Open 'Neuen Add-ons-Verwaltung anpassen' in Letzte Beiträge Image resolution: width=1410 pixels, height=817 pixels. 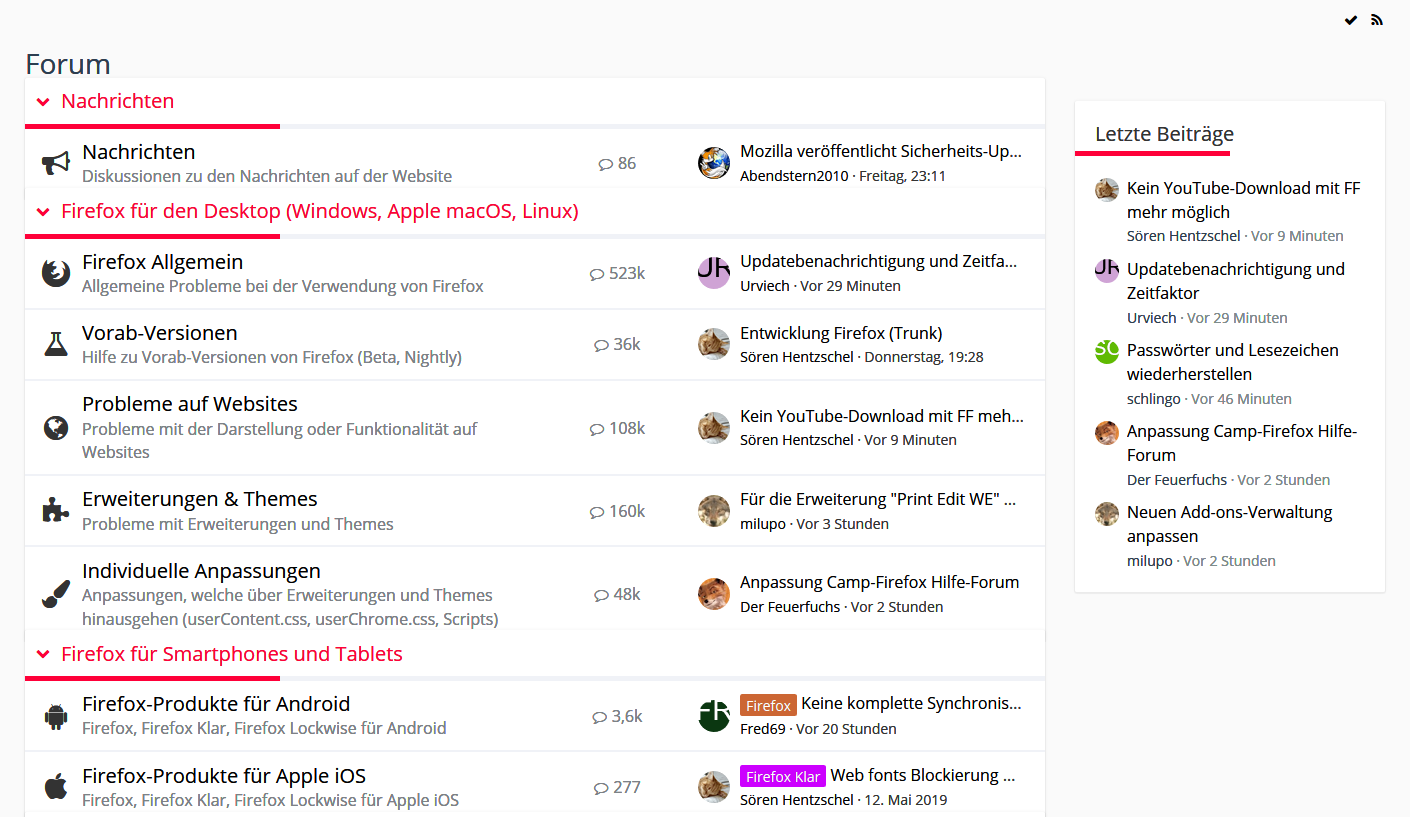pyautogui.click(x=1230, y=524)
